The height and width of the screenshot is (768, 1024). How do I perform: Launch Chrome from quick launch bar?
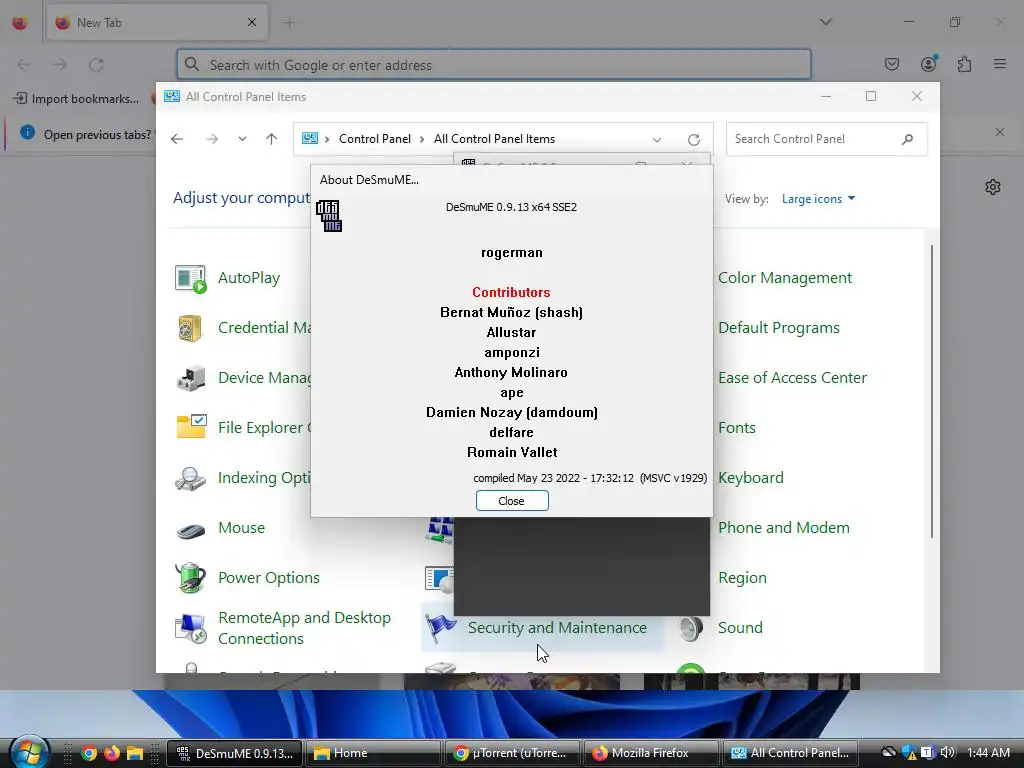tap(89, 753)
